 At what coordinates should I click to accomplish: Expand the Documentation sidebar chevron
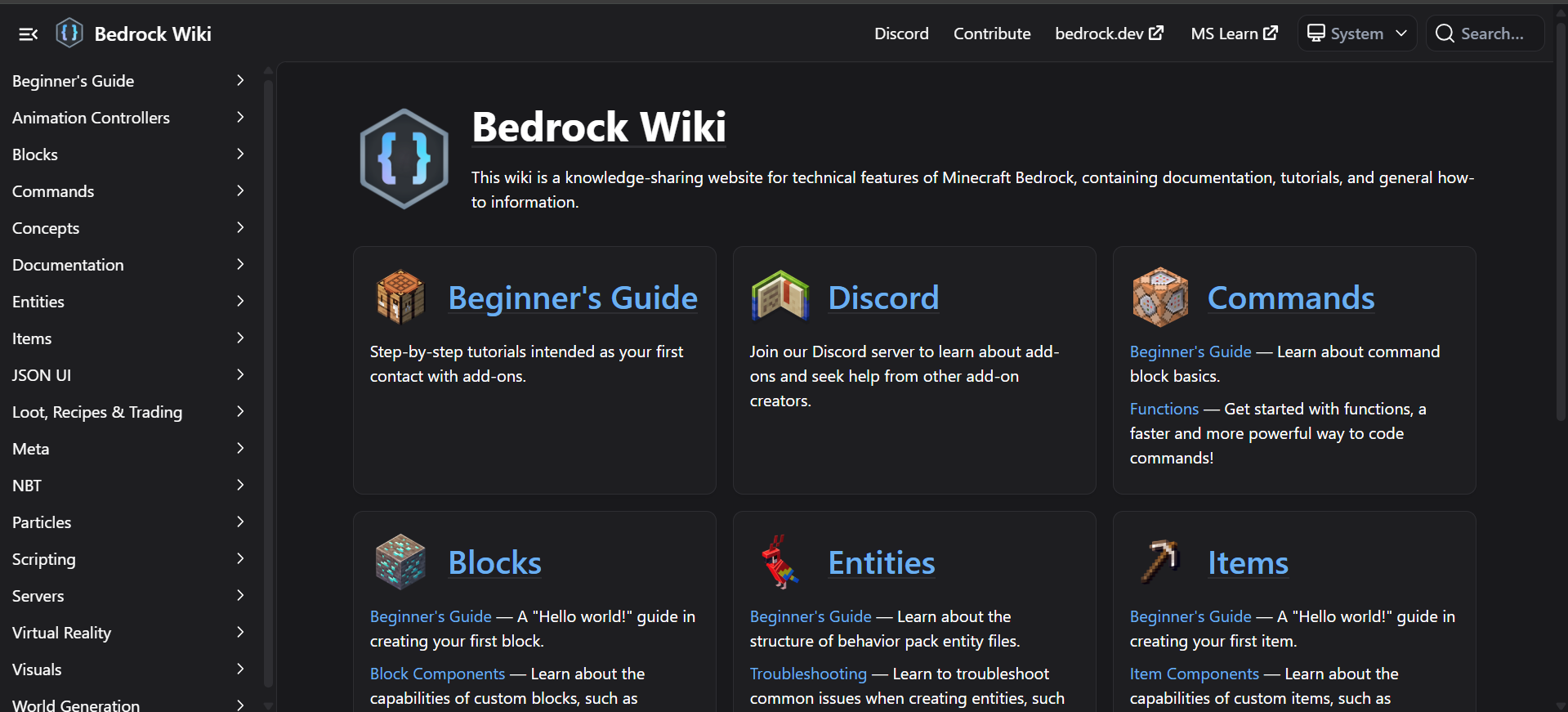(x=240, y=264)
